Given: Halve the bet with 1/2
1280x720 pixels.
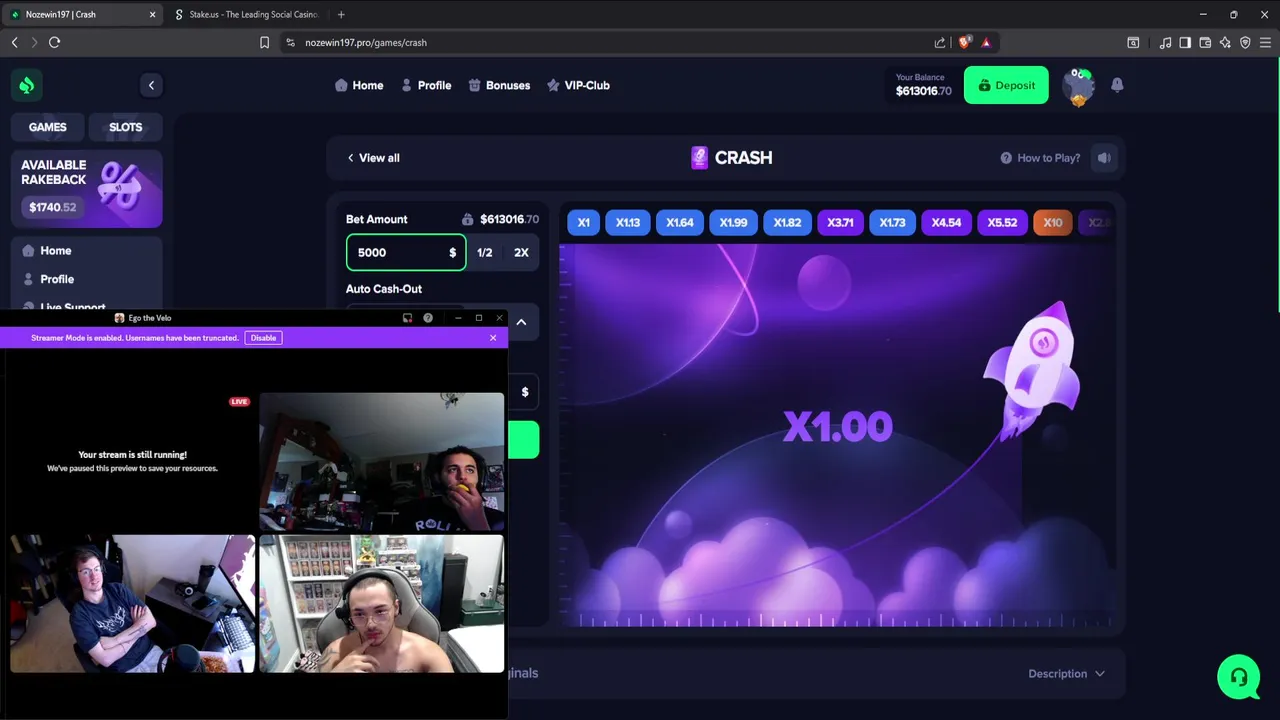Looking at the screenshot, I should tap(485, 253).
